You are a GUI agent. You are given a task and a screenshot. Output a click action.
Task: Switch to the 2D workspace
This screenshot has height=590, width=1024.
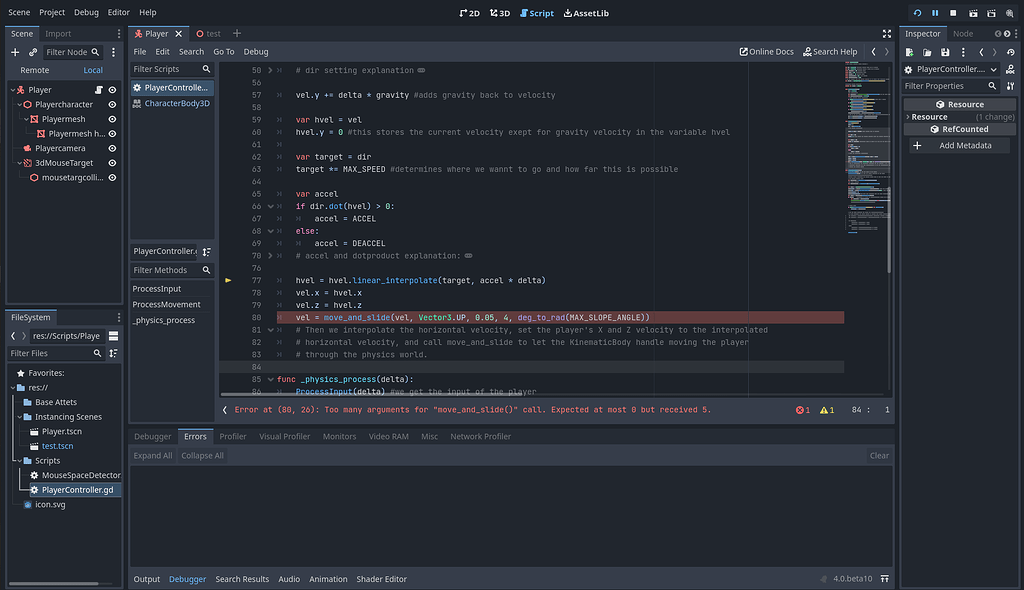470,13
